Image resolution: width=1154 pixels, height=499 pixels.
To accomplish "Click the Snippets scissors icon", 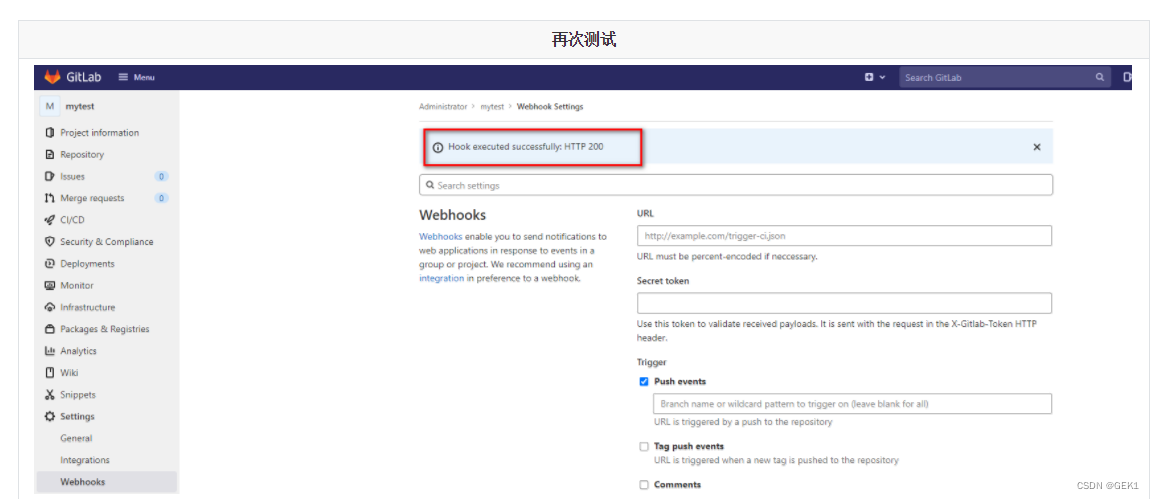I will (x=50, y=394).
